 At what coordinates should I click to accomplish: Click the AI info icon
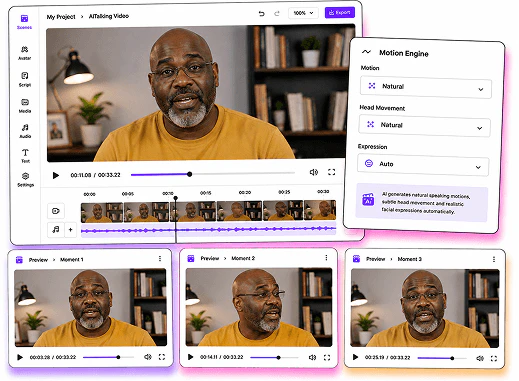pos(368,199)
